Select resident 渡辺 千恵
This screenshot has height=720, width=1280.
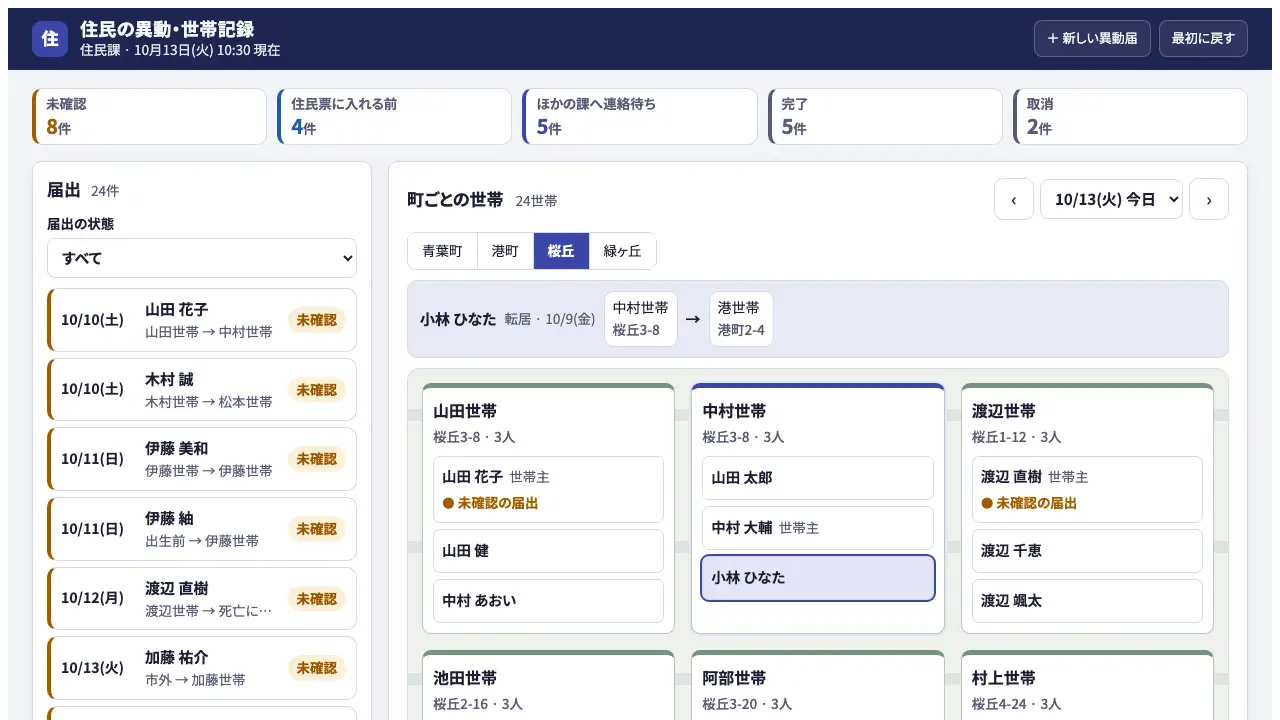pos(1087,551)
